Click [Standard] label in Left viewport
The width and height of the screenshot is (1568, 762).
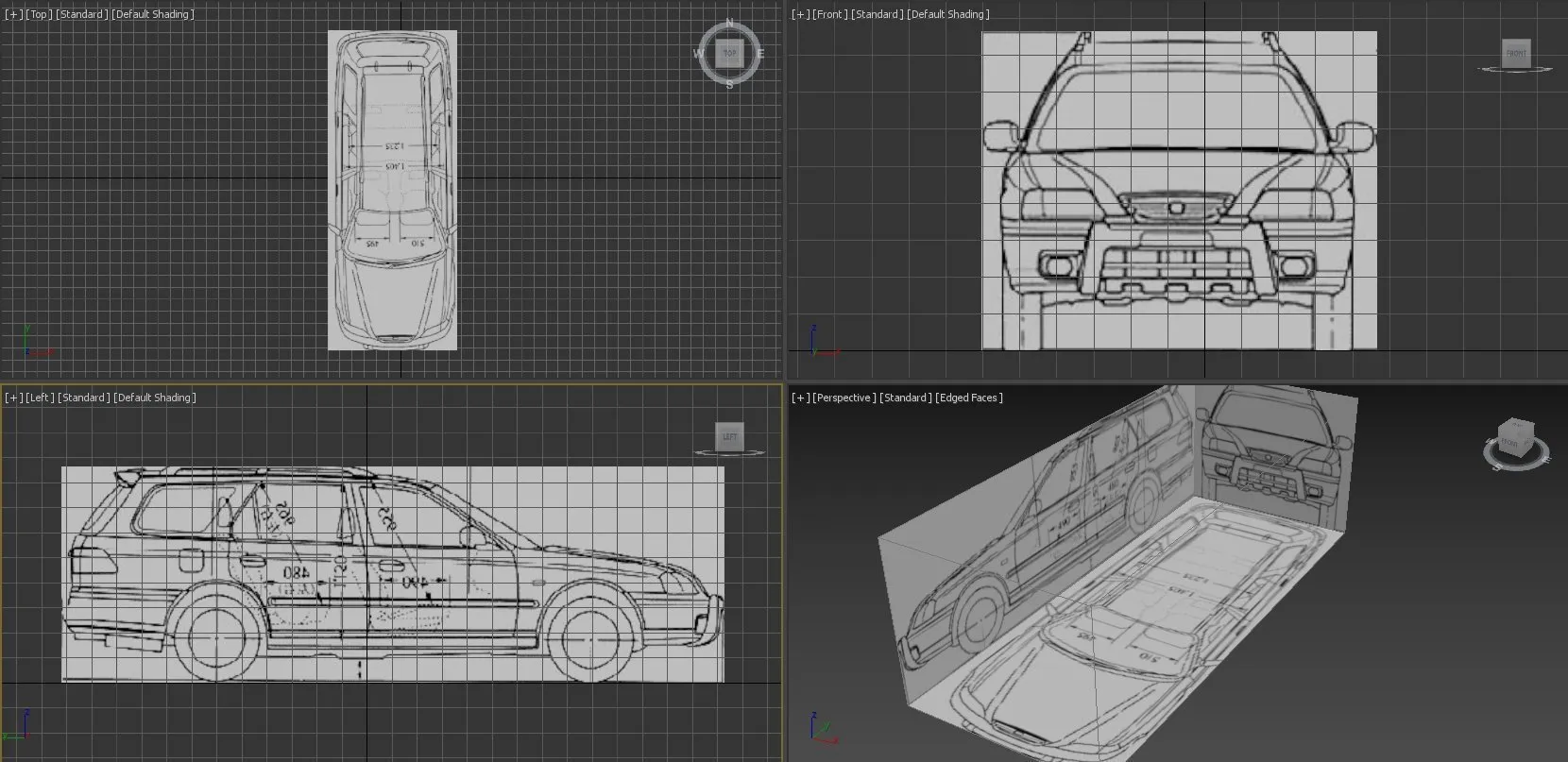84,398
